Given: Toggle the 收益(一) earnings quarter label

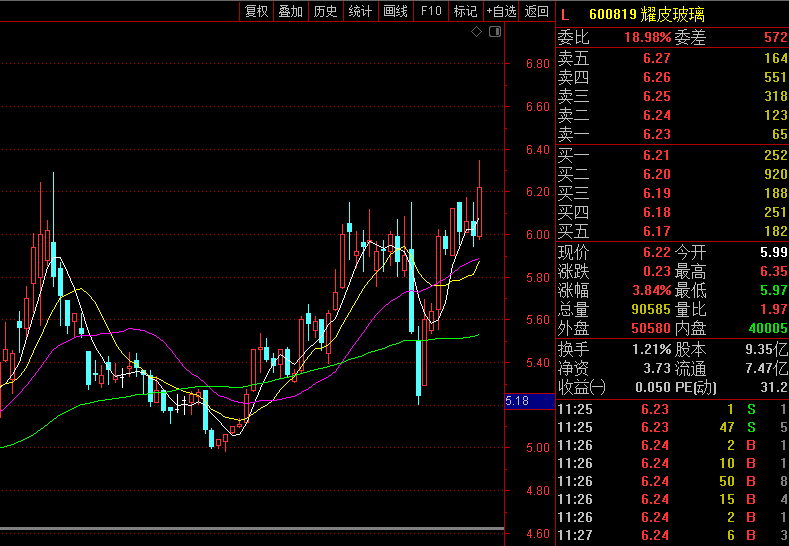Looking at the screenshot, I should (582, 387).
